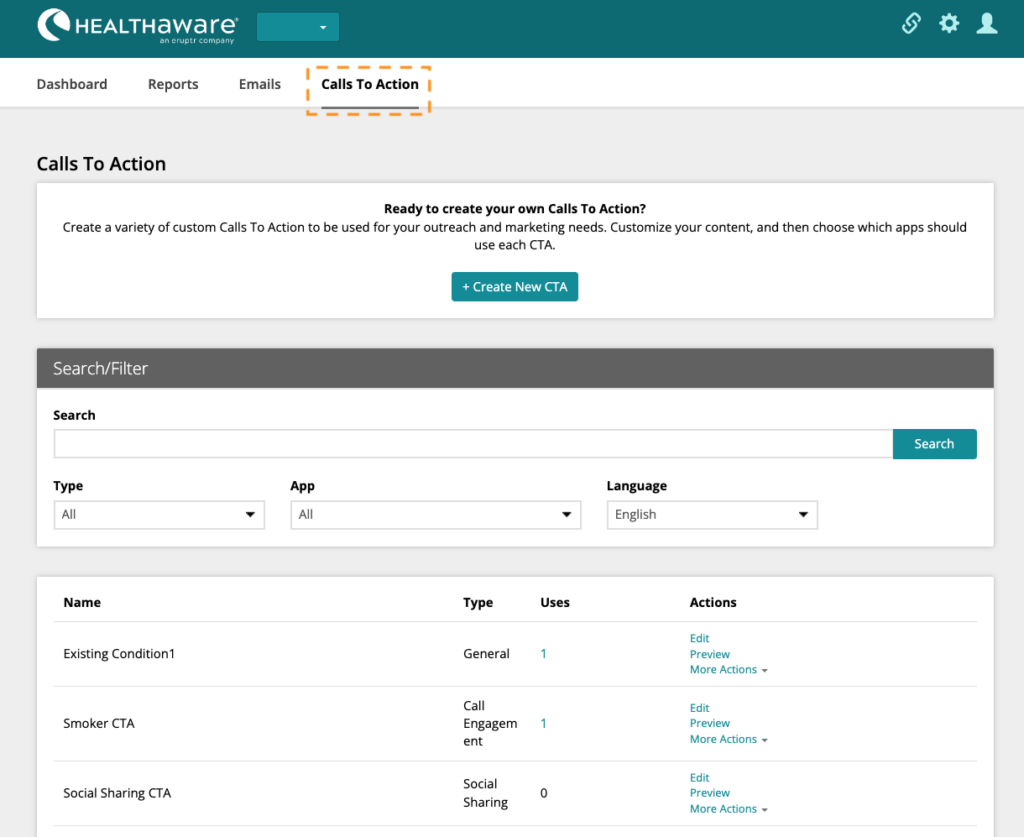
Task: Focus the Search text field
Action: click(473, 444)
